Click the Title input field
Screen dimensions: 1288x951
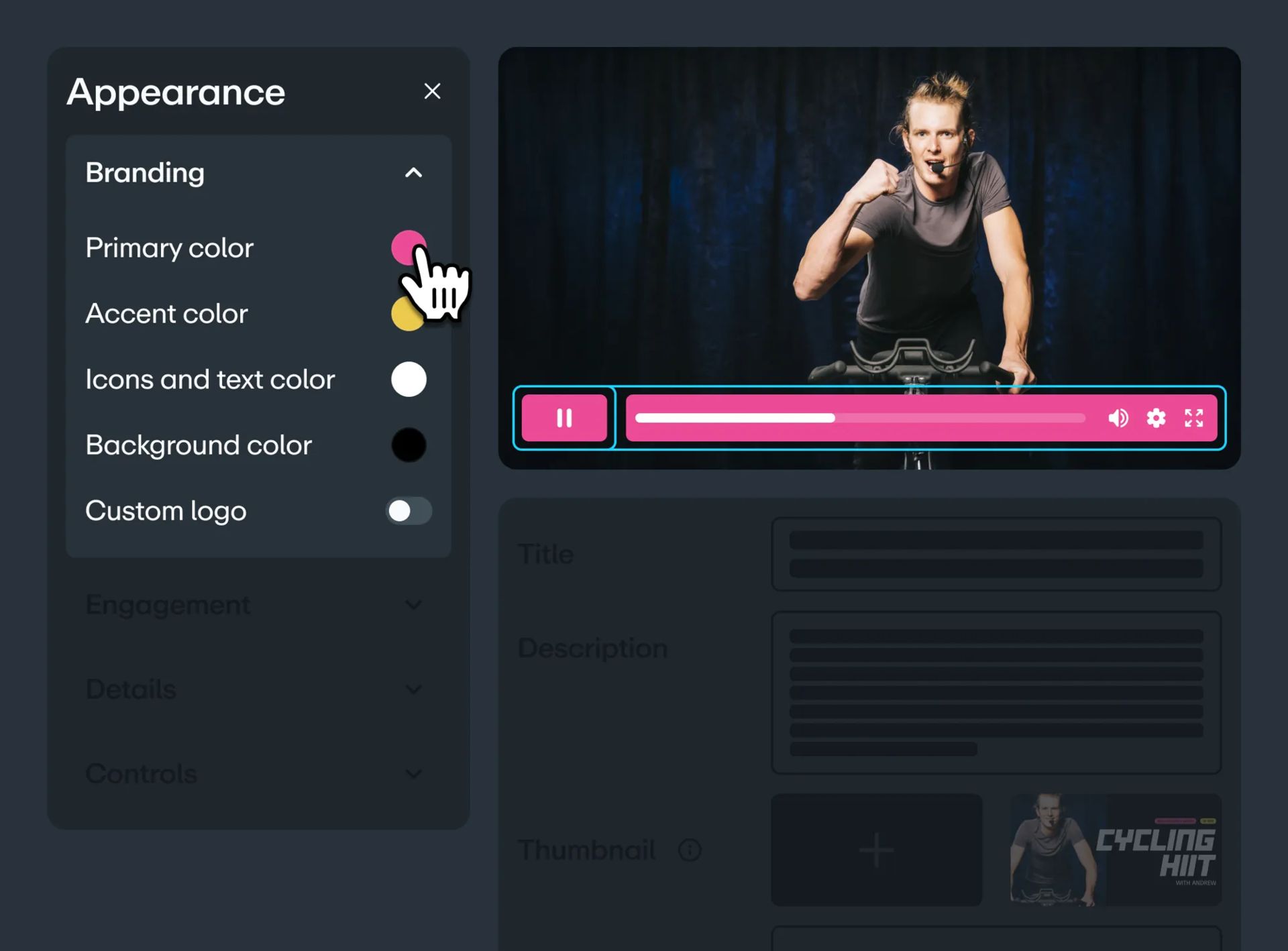tap(996, 554)
